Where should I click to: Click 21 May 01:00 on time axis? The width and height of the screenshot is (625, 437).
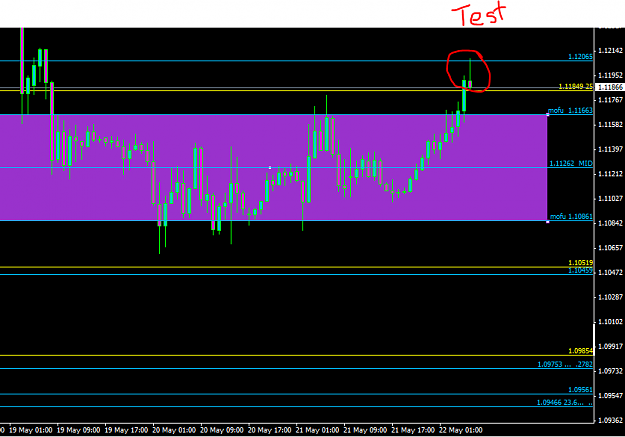[x=317, y=430]
